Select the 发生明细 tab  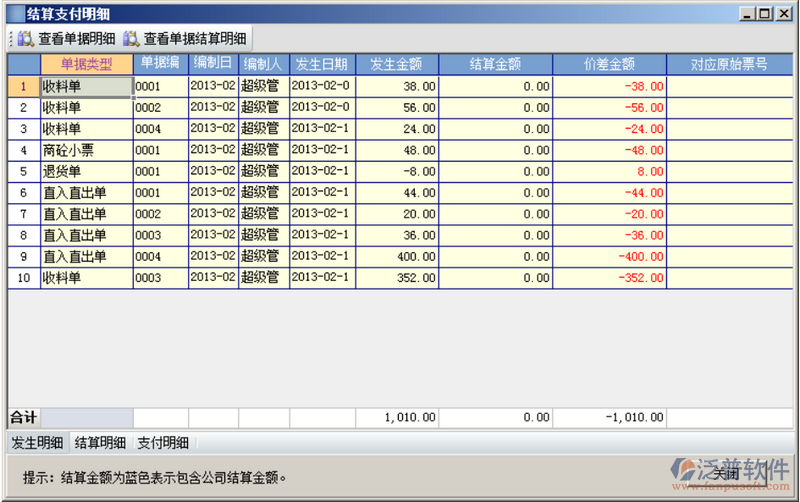tap(37, 443)
